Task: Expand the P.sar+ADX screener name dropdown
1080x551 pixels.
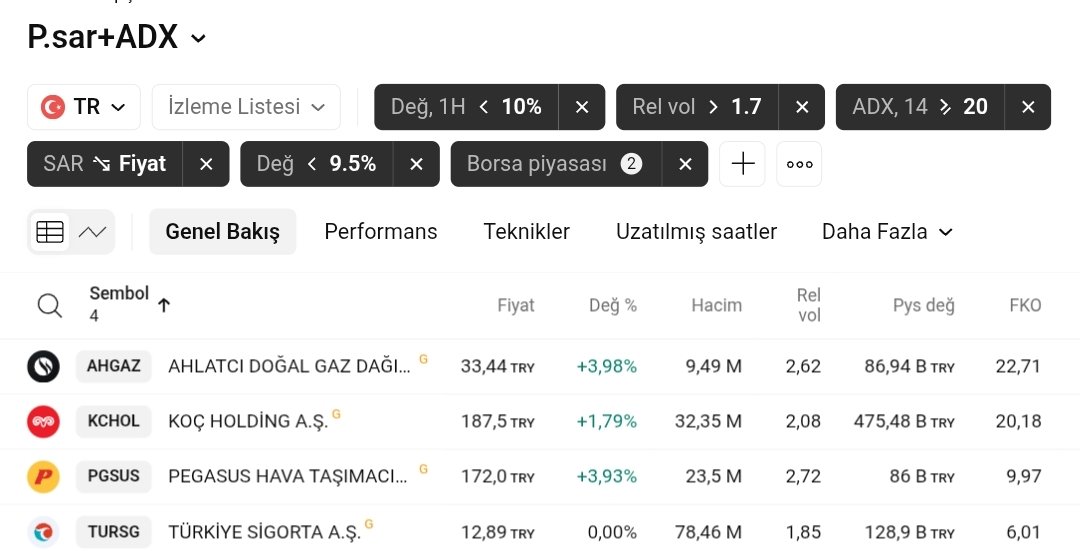Action: point(198,39)
